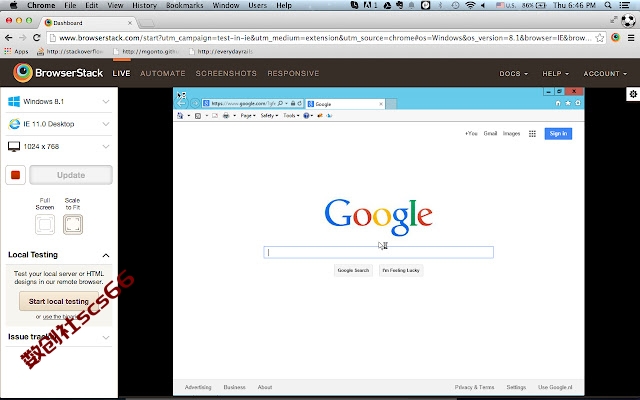
Task: Click the Google Search button
Action: 353,270
